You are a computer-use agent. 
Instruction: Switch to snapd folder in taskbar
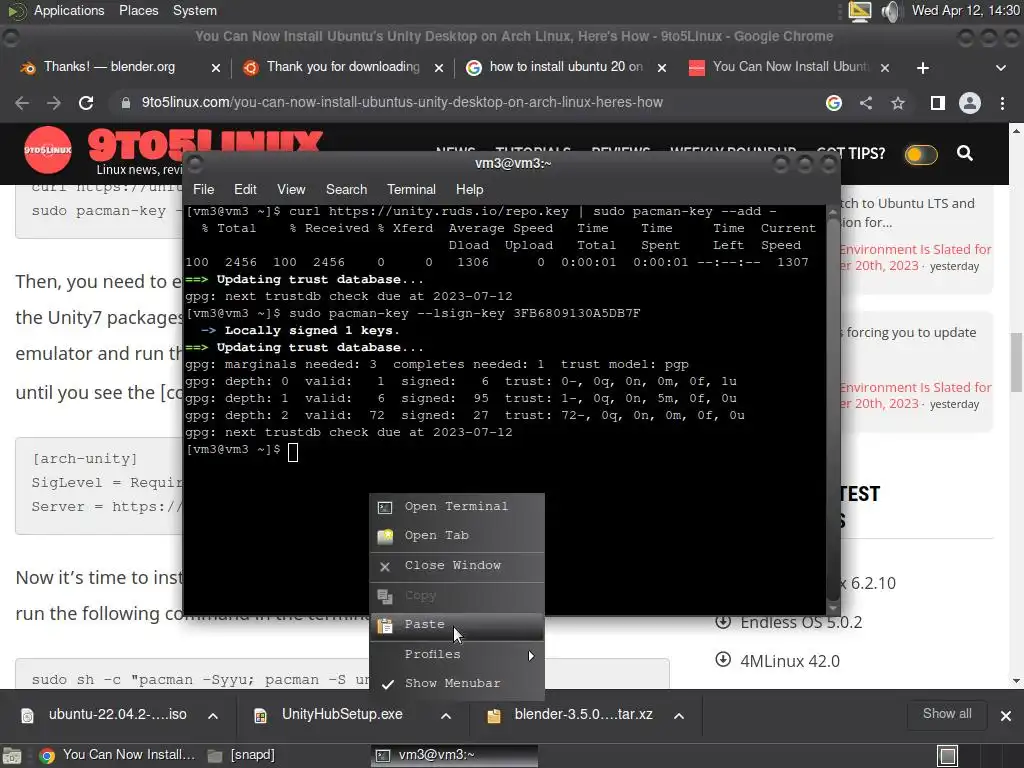pyautogui.click(x=242, y=756)
